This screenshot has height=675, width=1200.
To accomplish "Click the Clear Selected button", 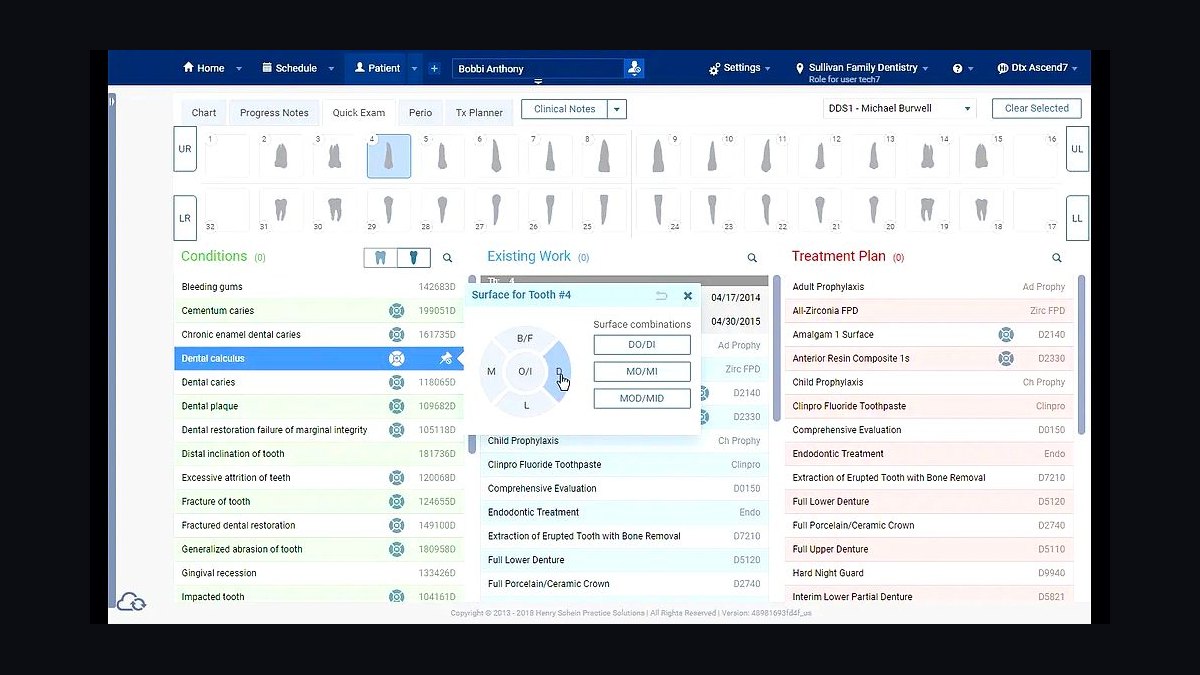I will coord(1037,108).
